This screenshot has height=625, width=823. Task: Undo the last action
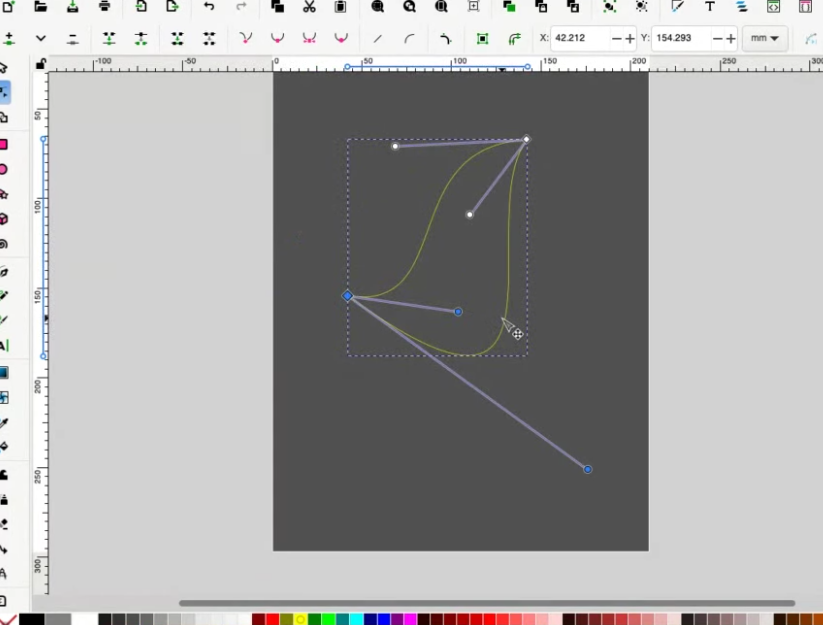[x=209, y=6]
